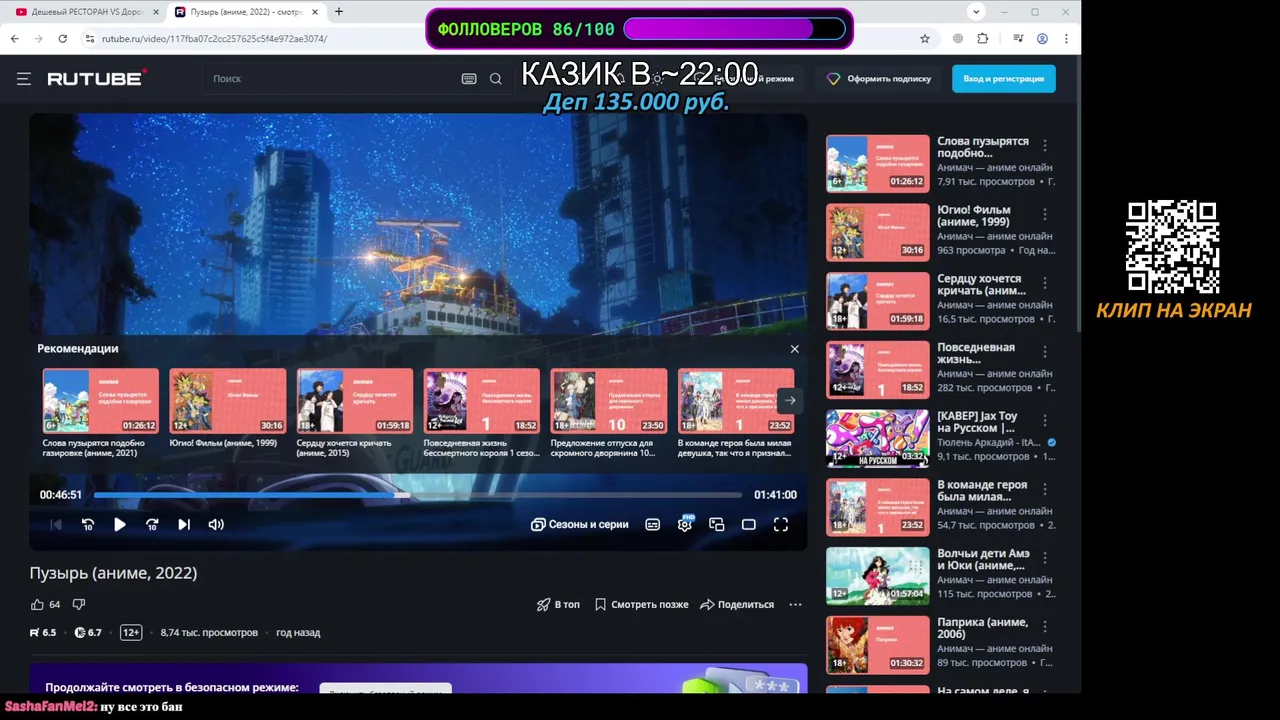The height and width of the screenshot is (720, 1280).
Task: Open options for Югио! Фильм sidebar video
Action: click(x=1045, y=215)
